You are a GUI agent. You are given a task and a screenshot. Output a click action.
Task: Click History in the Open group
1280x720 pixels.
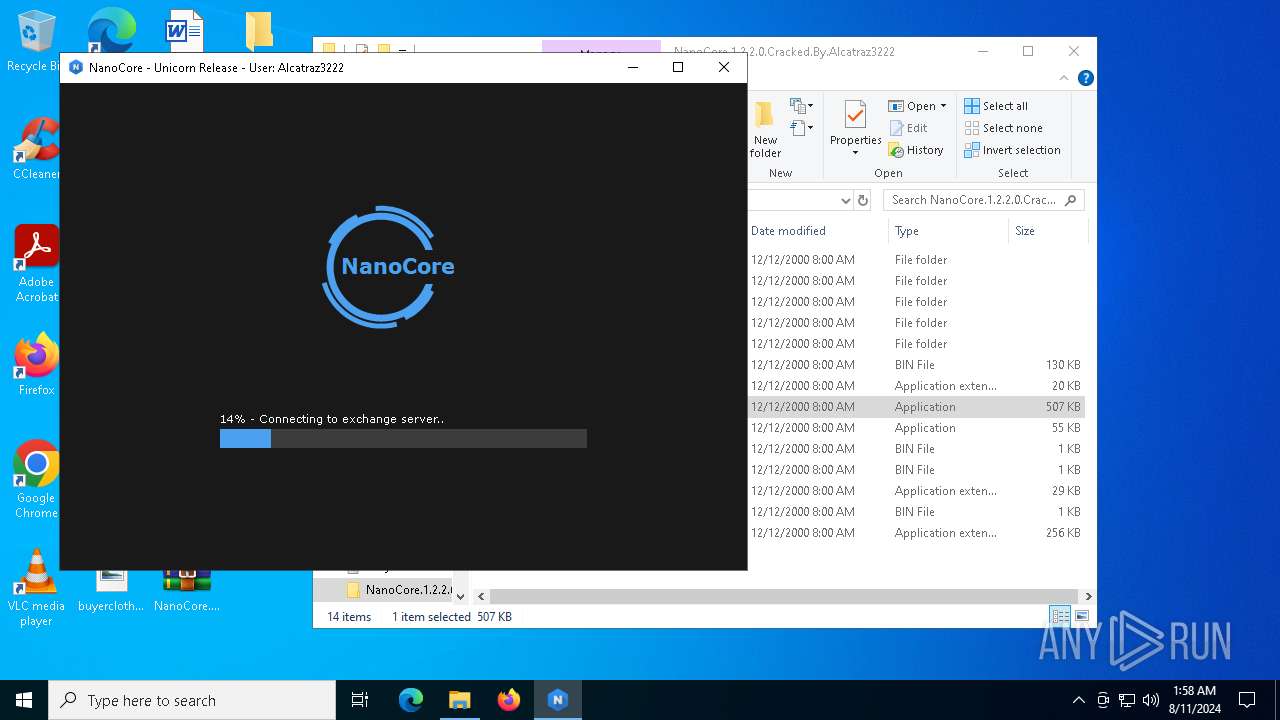(x=916, y=150)
